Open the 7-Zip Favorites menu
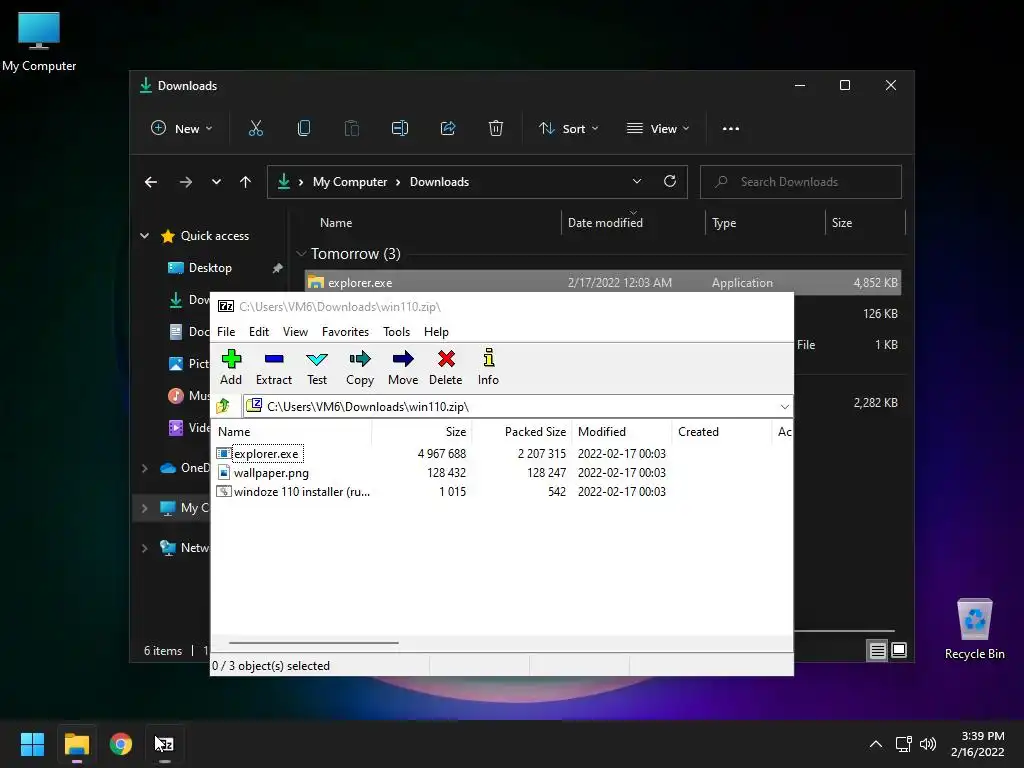The height and width of the screenshot is (768, 1024). click(345, 332)
